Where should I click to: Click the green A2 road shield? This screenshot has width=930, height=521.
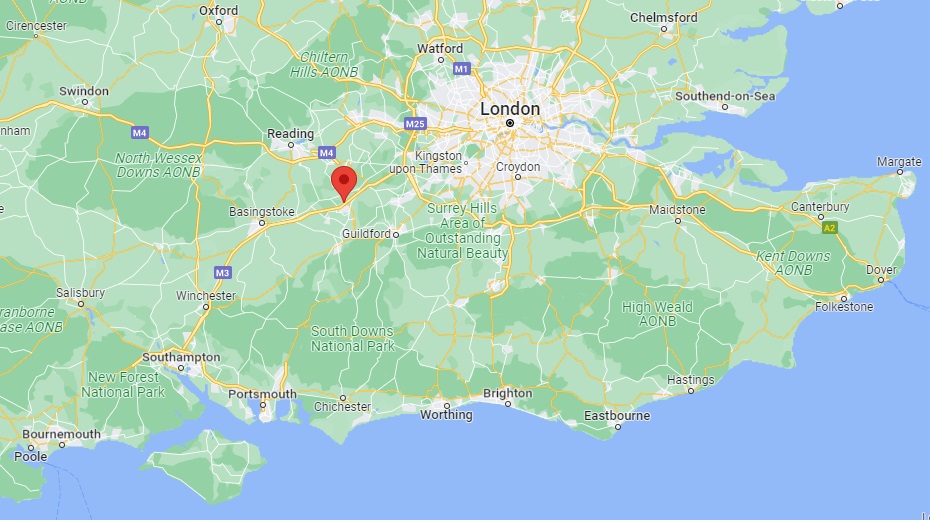pos(830,228)
